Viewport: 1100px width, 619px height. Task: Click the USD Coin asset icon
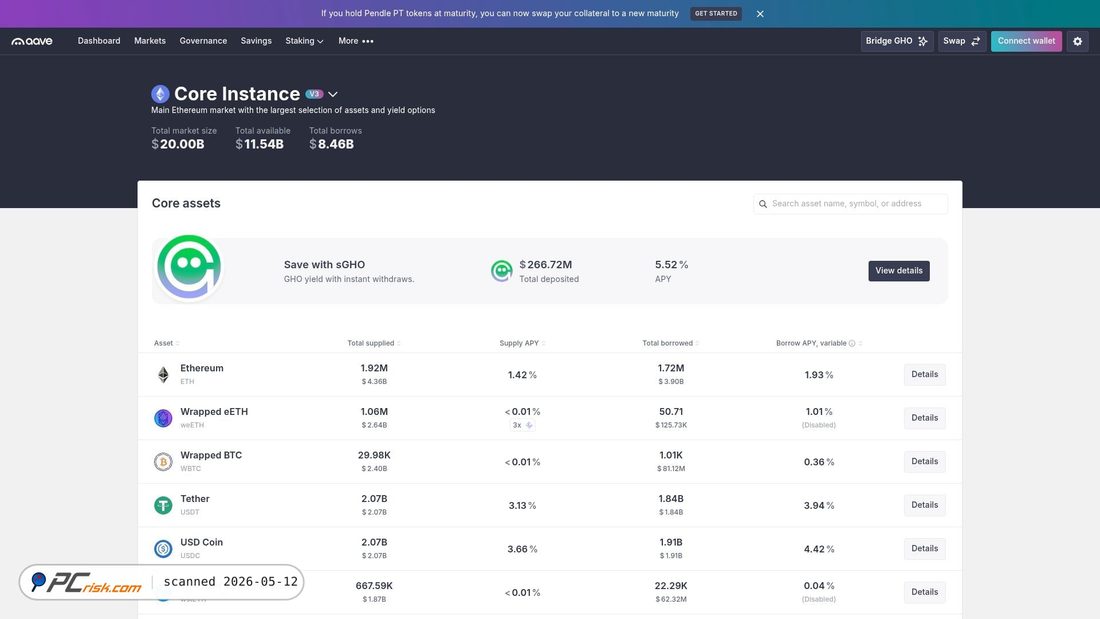pyautogui.click(x=163, y=549)
